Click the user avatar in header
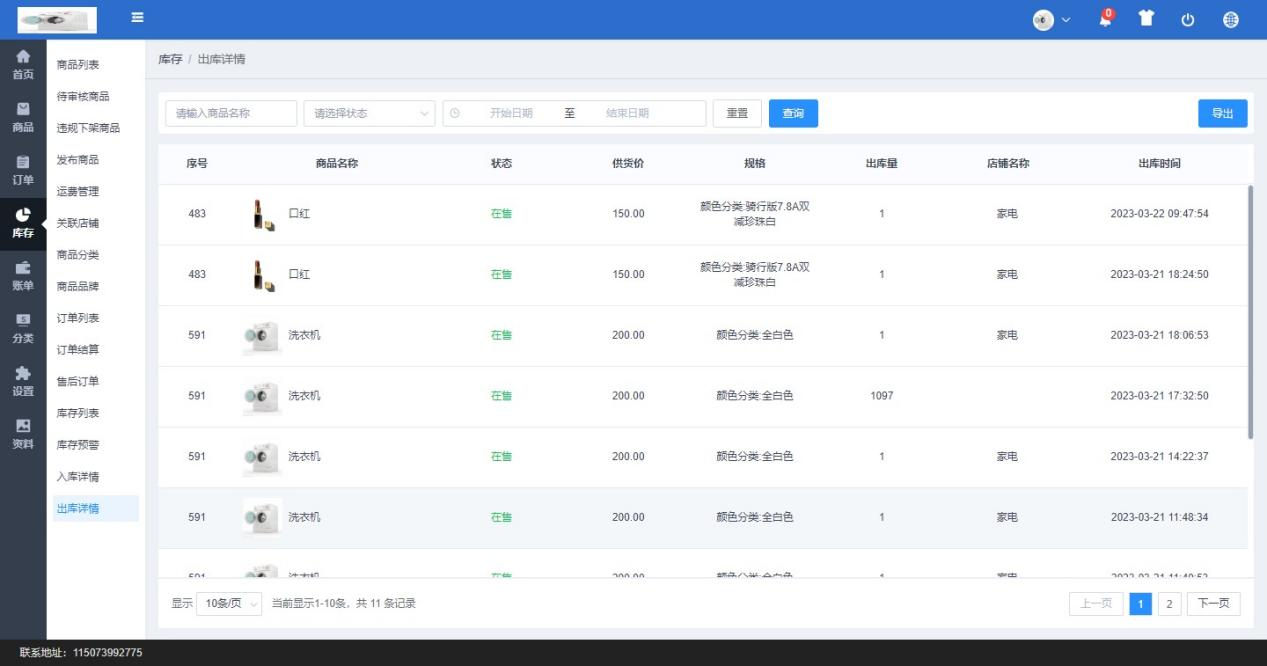This screenshot has width=1267, height=666. [1044, 20]
